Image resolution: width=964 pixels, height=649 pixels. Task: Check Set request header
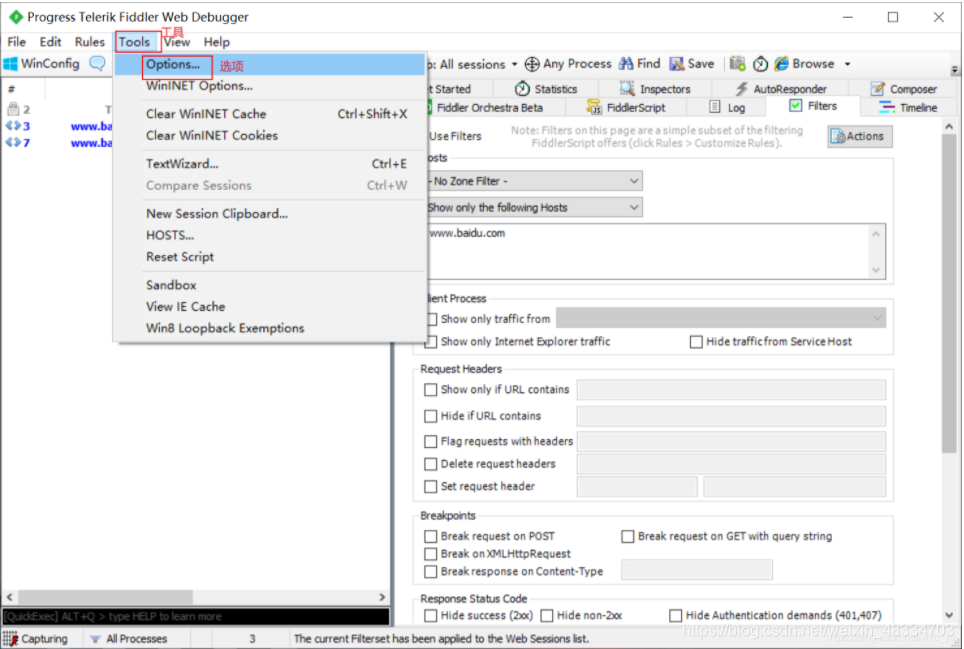coord(430,487)
